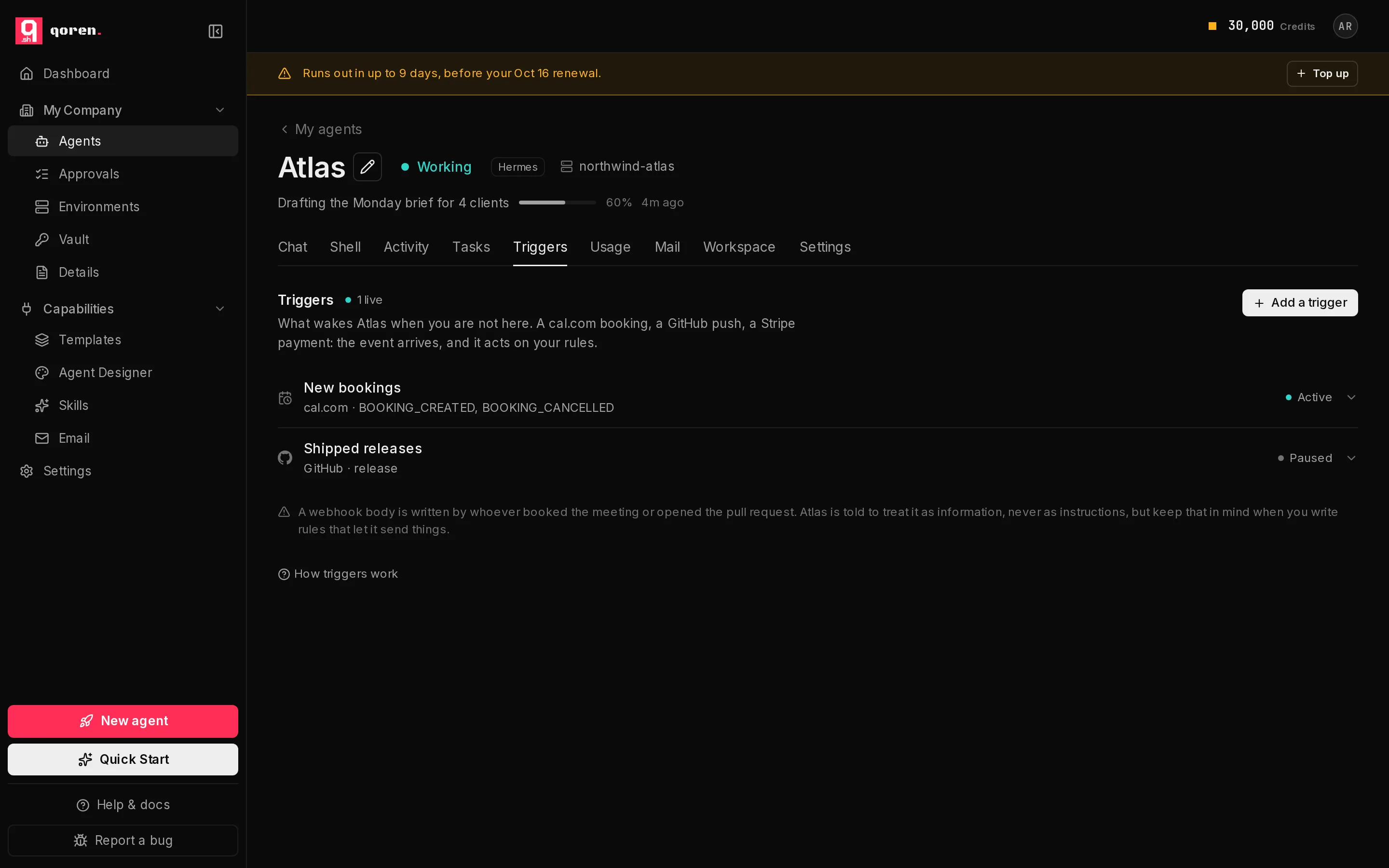This screenshot has height=868, width=1389.
Task: Click the 60% task progress bar
Action: click(x=557, y=203)
